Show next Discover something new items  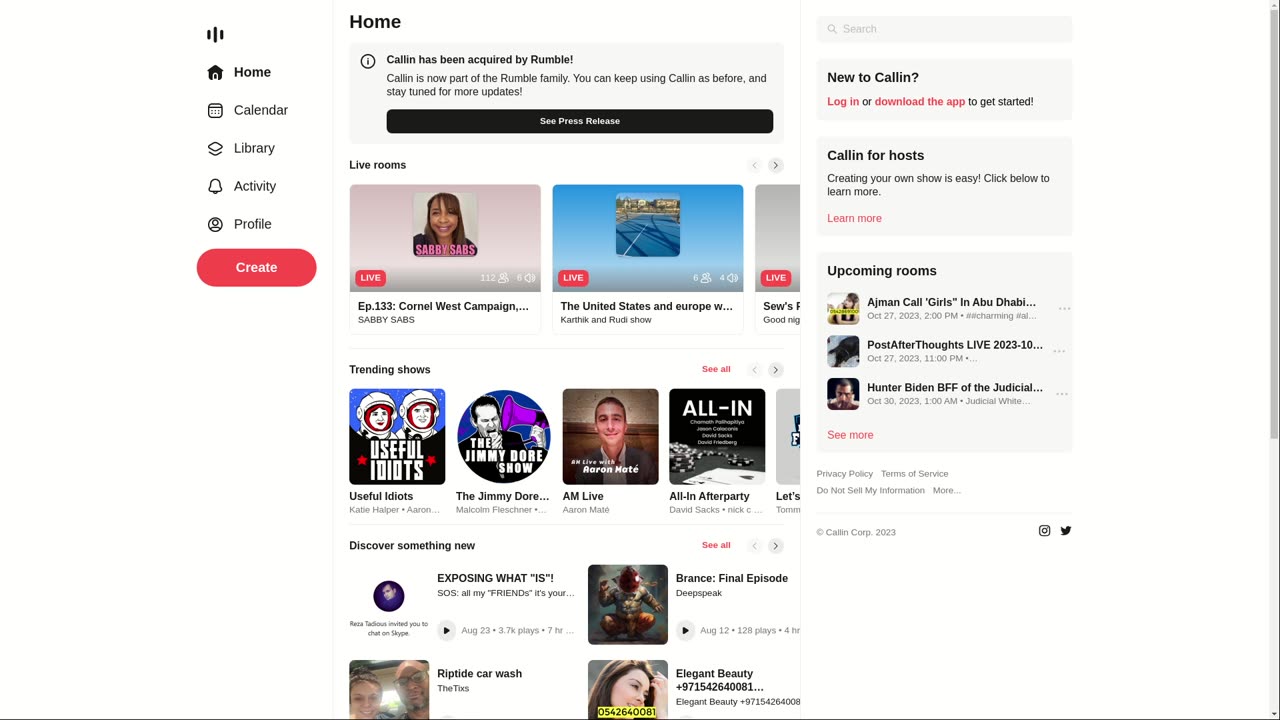[x=775, y=546]
